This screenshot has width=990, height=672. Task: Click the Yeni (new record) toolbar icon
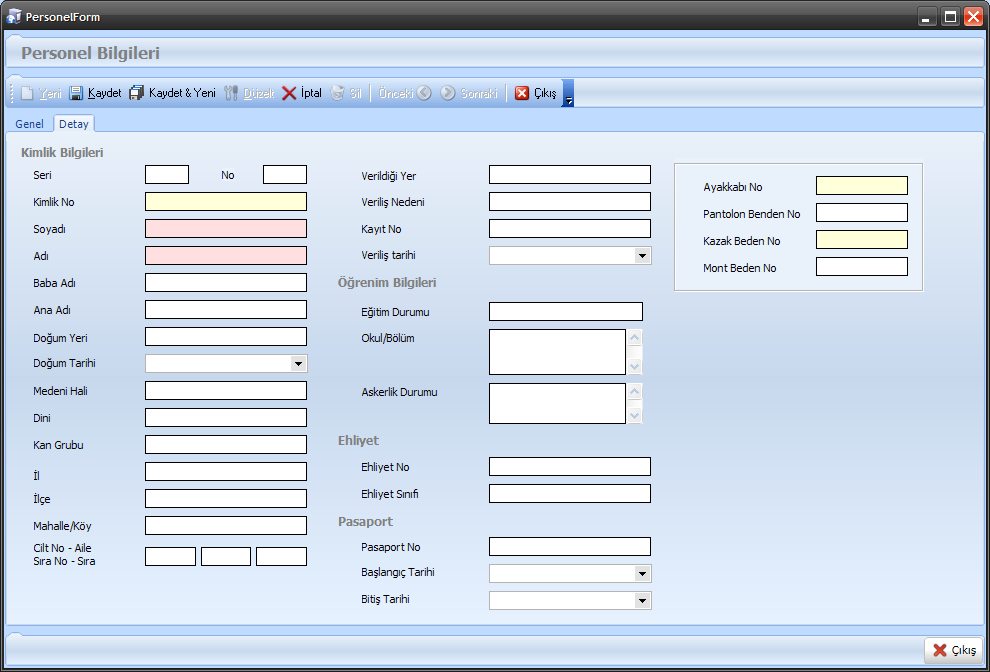pos(28,93)
